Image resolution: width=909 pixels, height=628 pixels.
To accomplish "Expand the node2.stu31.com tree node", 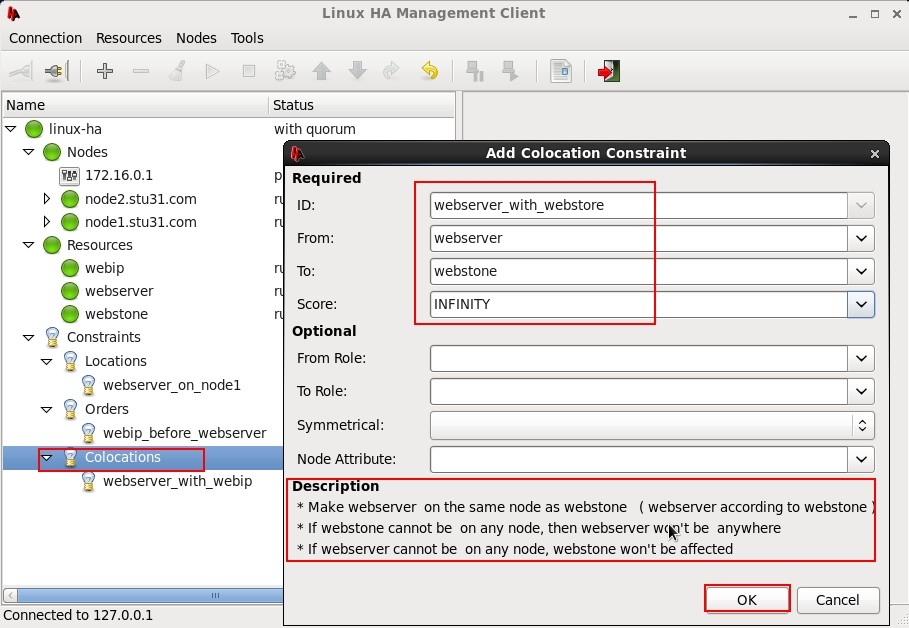I will click(x=47, y=199).
